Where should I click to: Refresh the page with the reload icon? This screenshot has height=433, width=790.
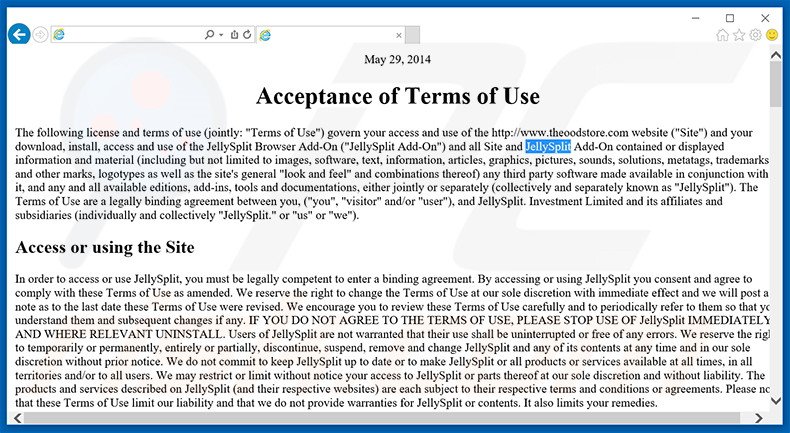[247, 34]
